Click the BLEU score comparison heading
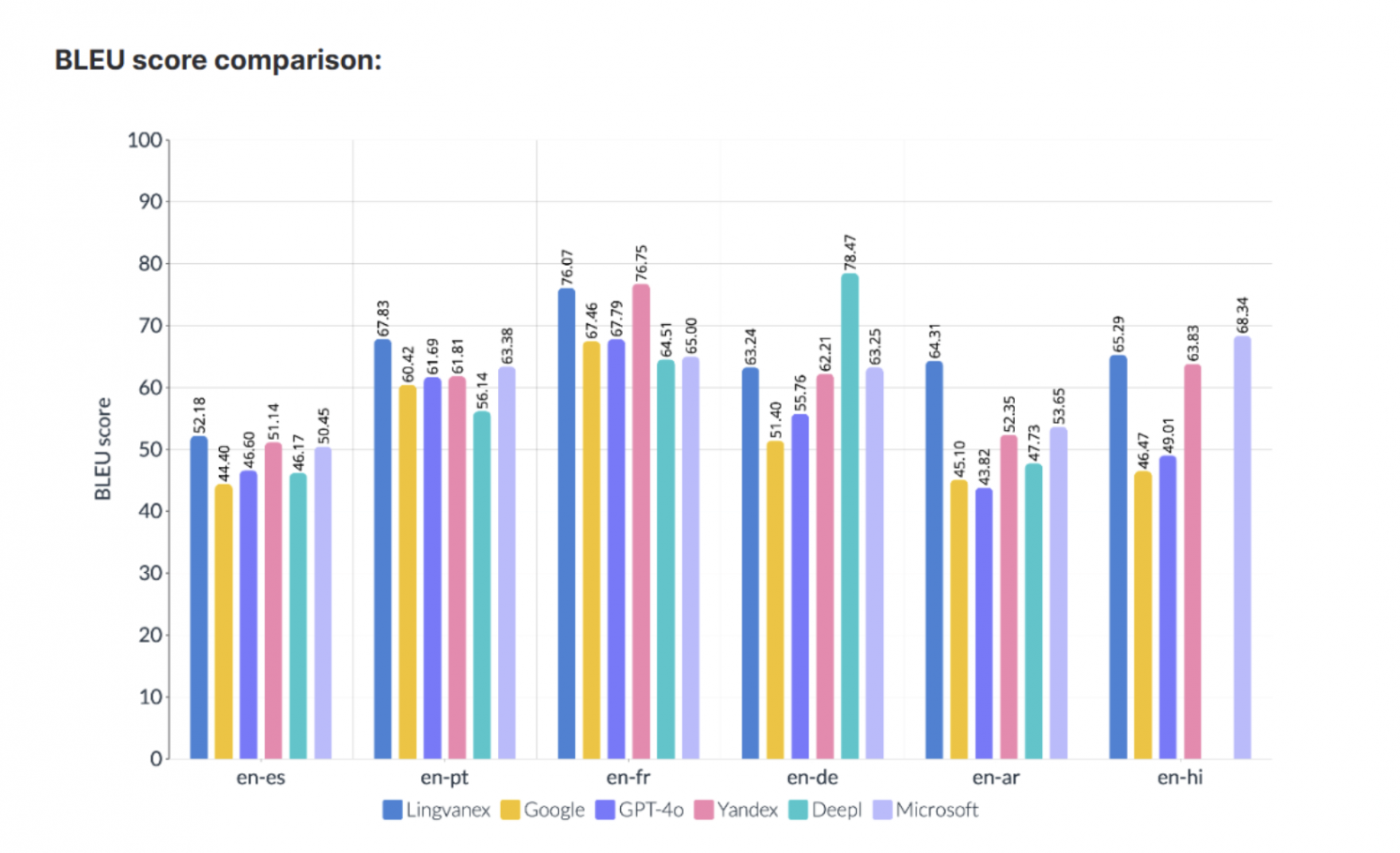Viewport: 1400px width, 853px height. click(x=218, y=60)
